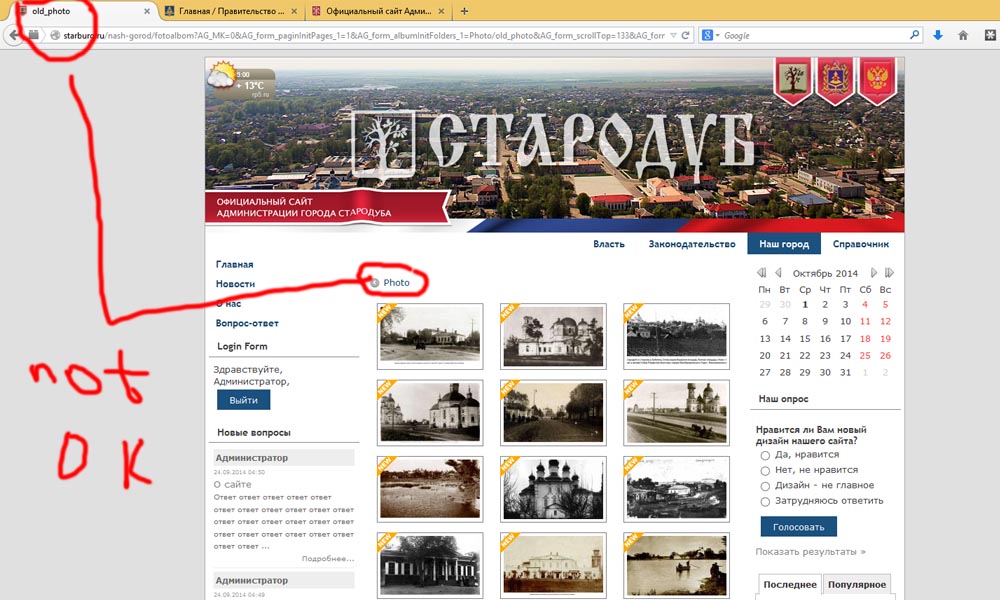Close the old_photo browser tab
Viewport: 1000px width, 600px height.
pyautogui.click(x=147, y=11)
